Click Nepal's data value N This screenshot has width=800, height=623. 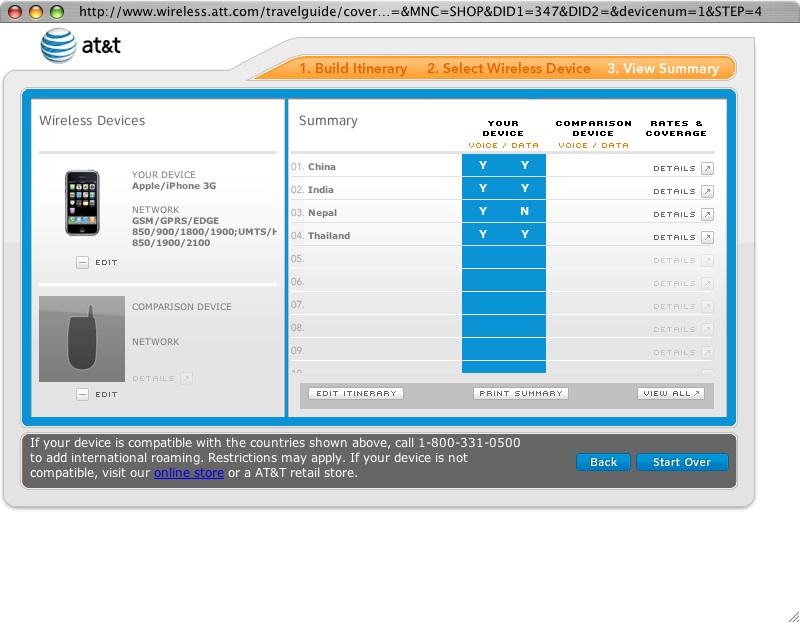tap(524, 211)
